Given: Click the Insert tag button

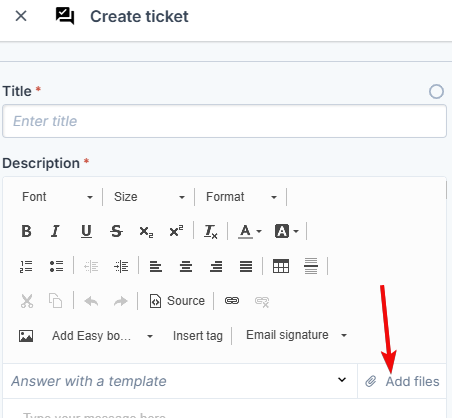Looking at the screenshot, I should (198, 336).
